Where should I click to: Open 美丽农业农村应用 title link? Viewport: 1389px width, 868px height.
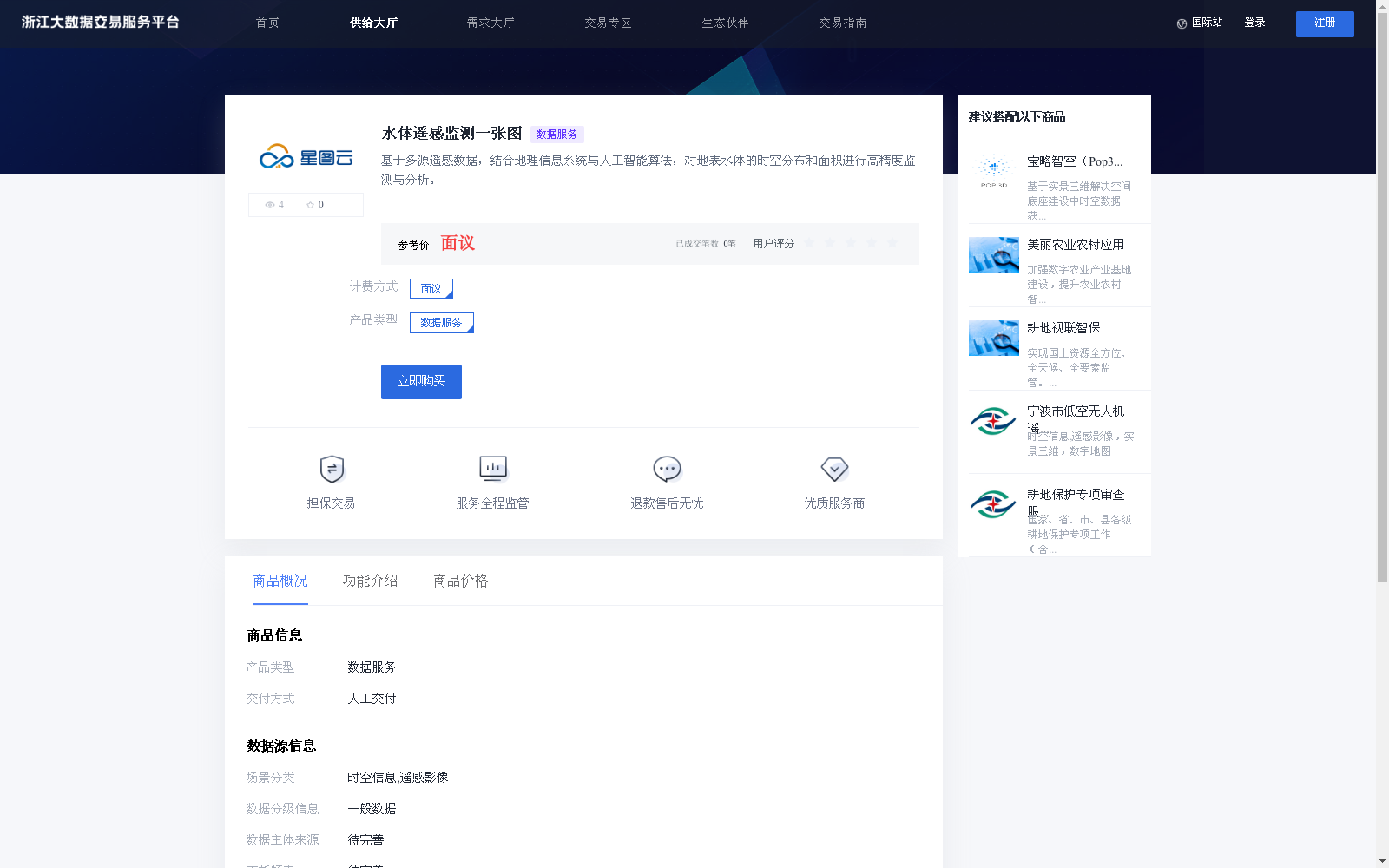1076,245
